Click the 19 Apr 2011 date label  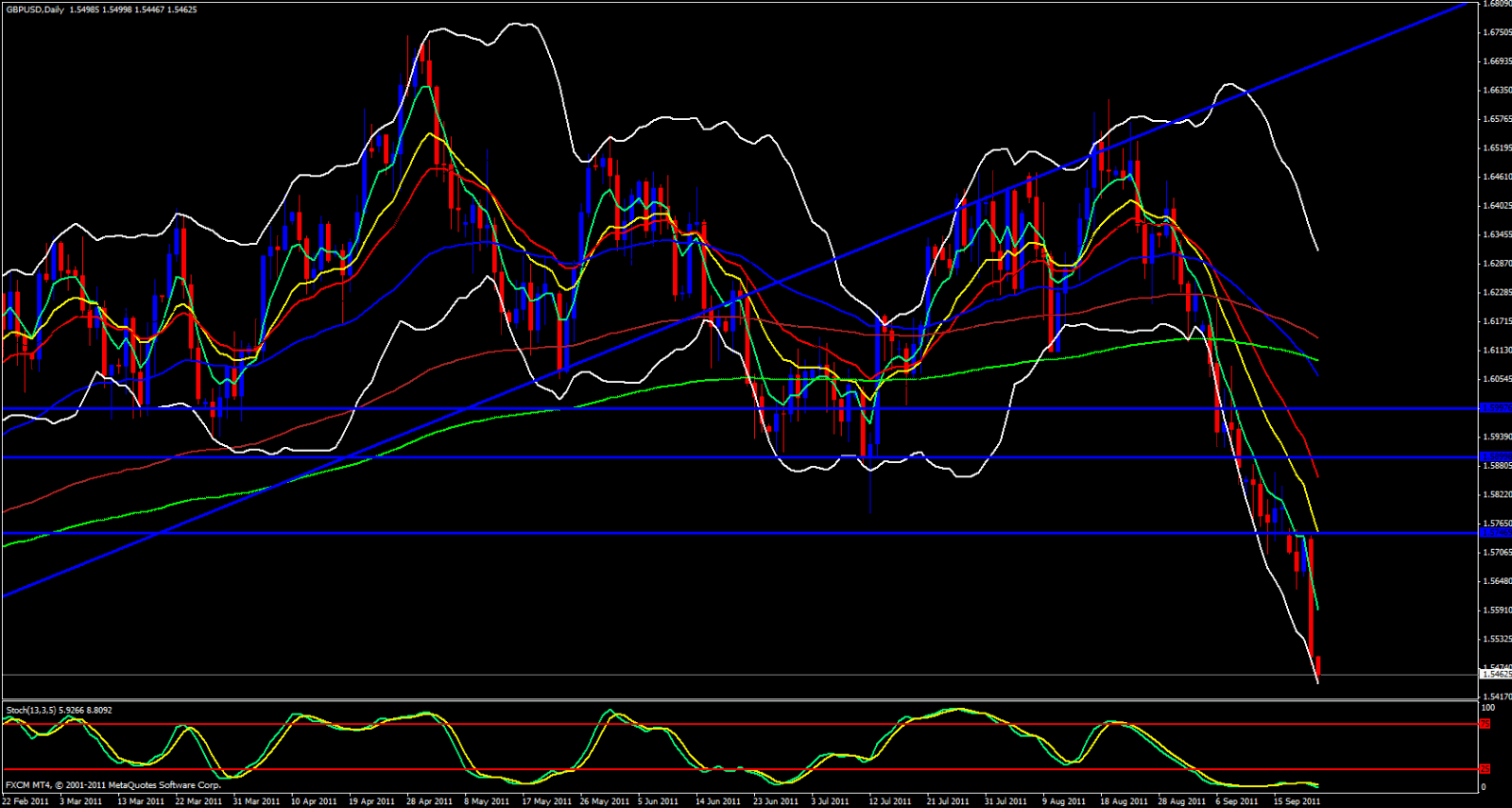(371, 801)
